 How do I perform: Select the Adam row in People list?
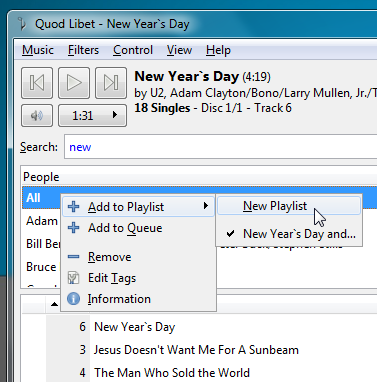41,221
